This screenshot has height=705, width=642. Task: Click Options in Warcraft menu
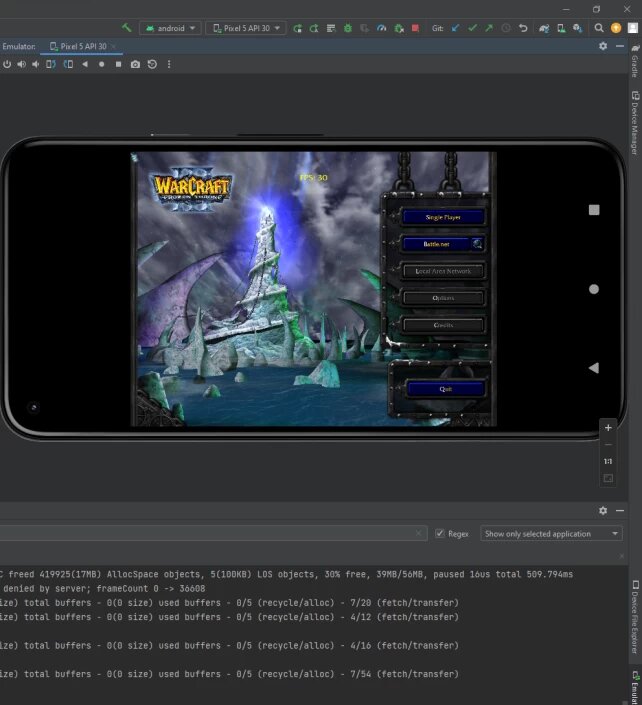tap(443, 298)
